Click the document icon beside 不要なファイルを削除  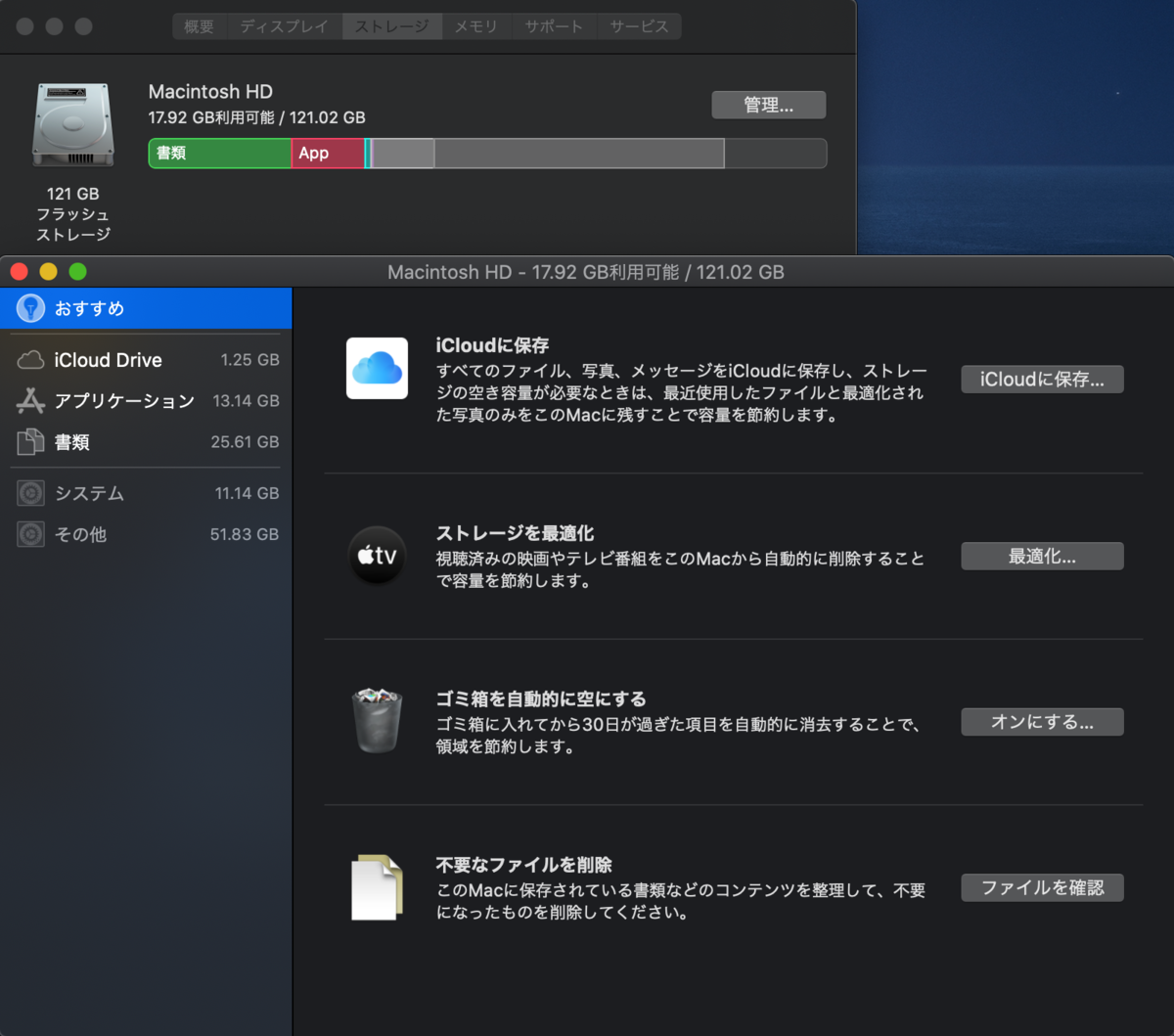[377, 887]
